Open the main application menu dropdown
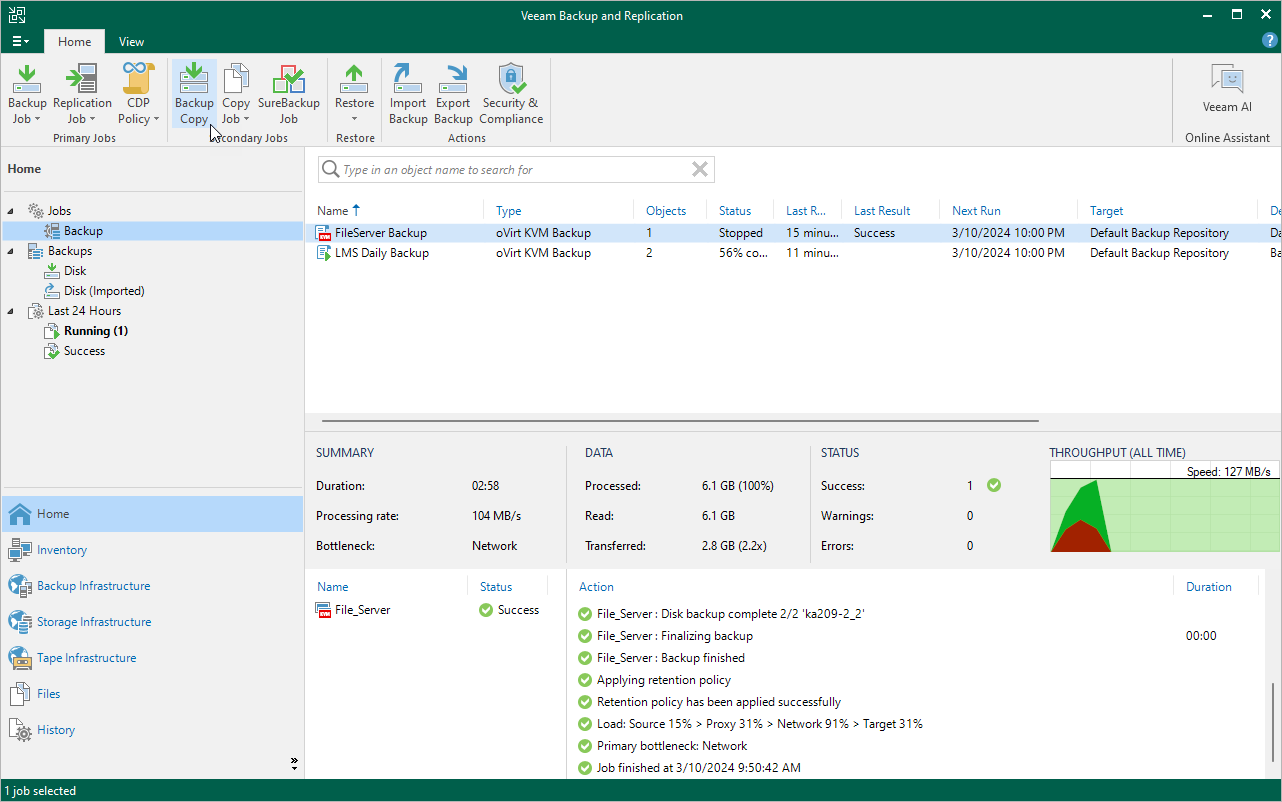Screen dimensions: 1282x802 coord(20,42)
